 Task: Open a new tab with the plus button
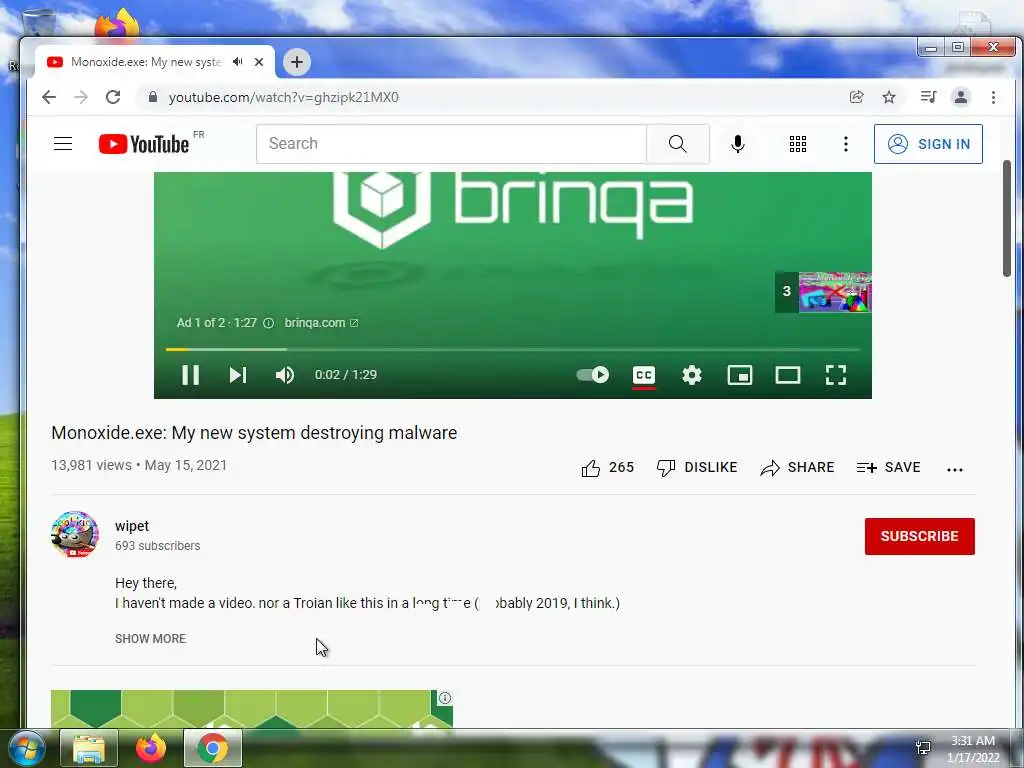point(296,62)
